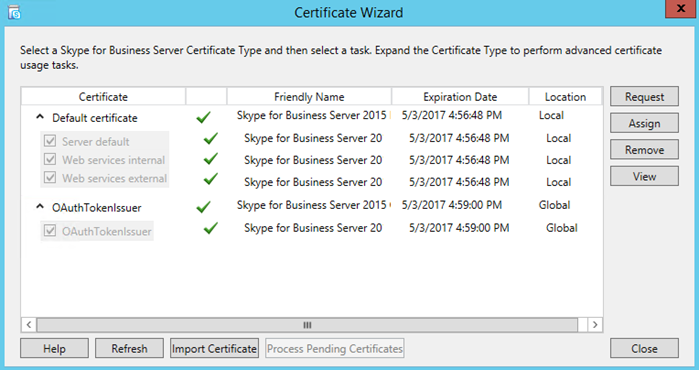This screenshot has width=699, height=370.
Task: Click the horizontal scrollbar right arrow
Action: [595, 325]
